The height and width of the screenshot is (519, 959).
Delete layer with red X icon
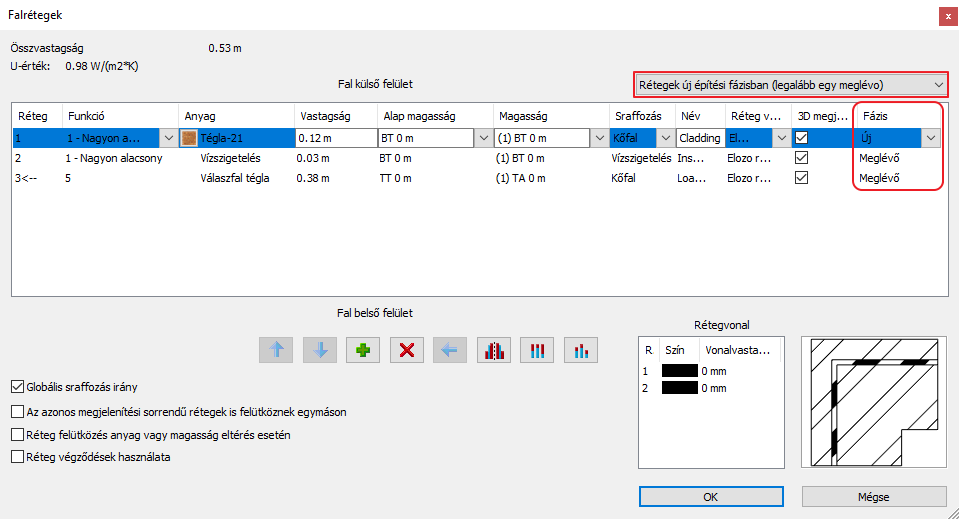coord(407,350)
